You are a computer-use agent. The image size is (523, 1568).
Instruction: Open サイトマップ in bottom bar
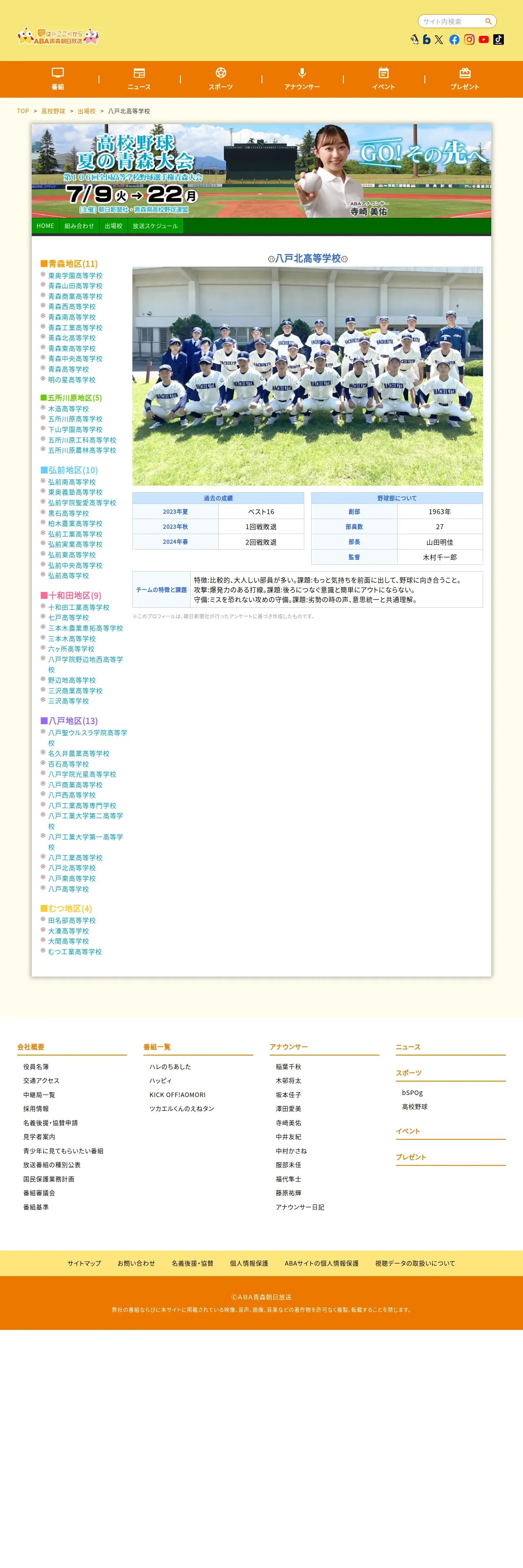click(x=84, y=1264)
